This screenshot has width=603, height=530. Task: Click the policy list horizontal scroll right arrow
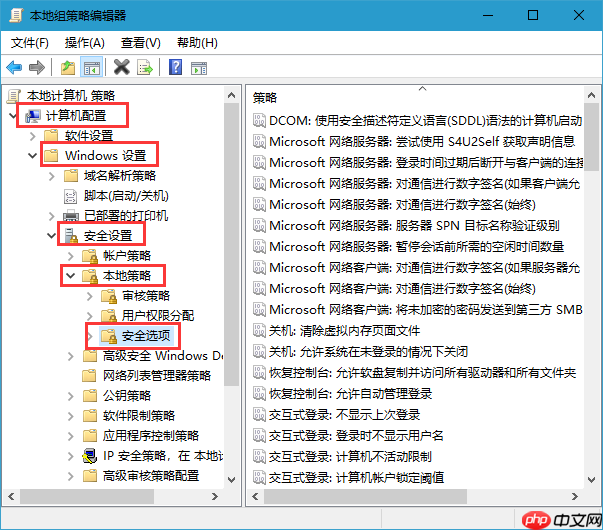[575, 497]
